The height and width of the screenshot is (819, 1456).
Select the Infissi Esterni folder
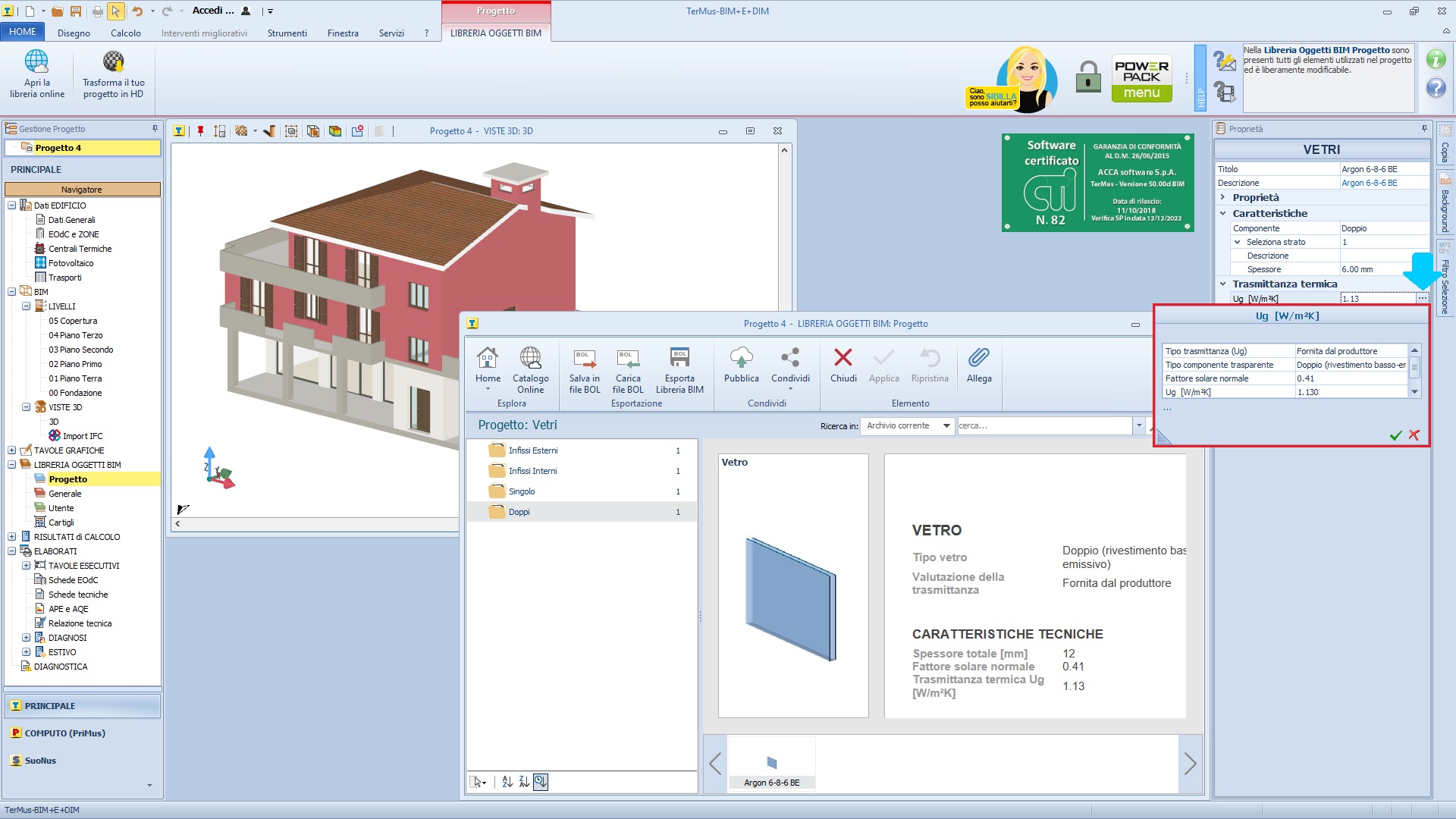532,450
